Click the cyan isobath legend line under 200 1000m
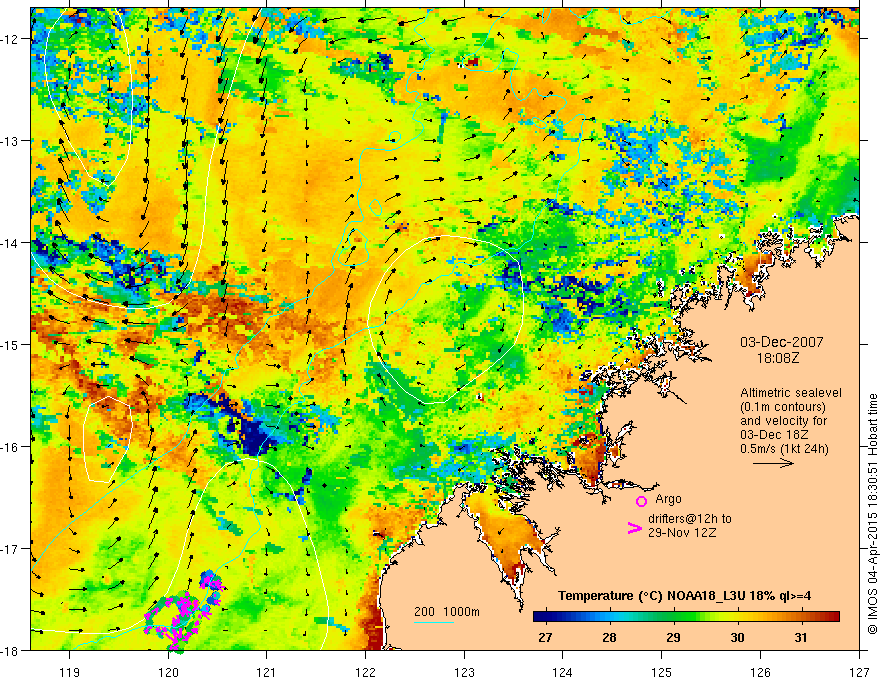This screenshot has width=880, height=680. [x=434, y=622]
